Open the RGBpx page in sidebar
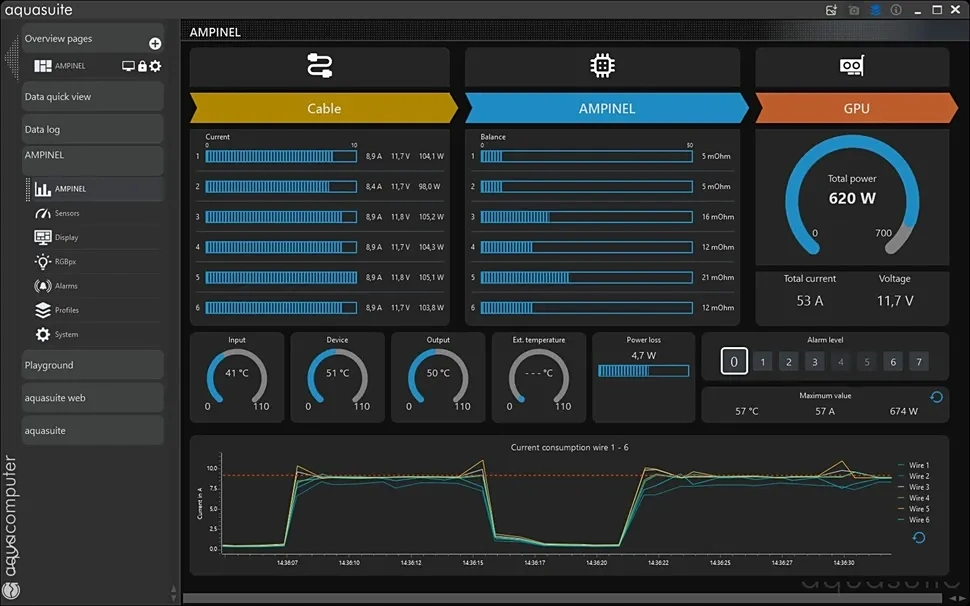This screenshot has height=606, width=970. tap(66, 262)
